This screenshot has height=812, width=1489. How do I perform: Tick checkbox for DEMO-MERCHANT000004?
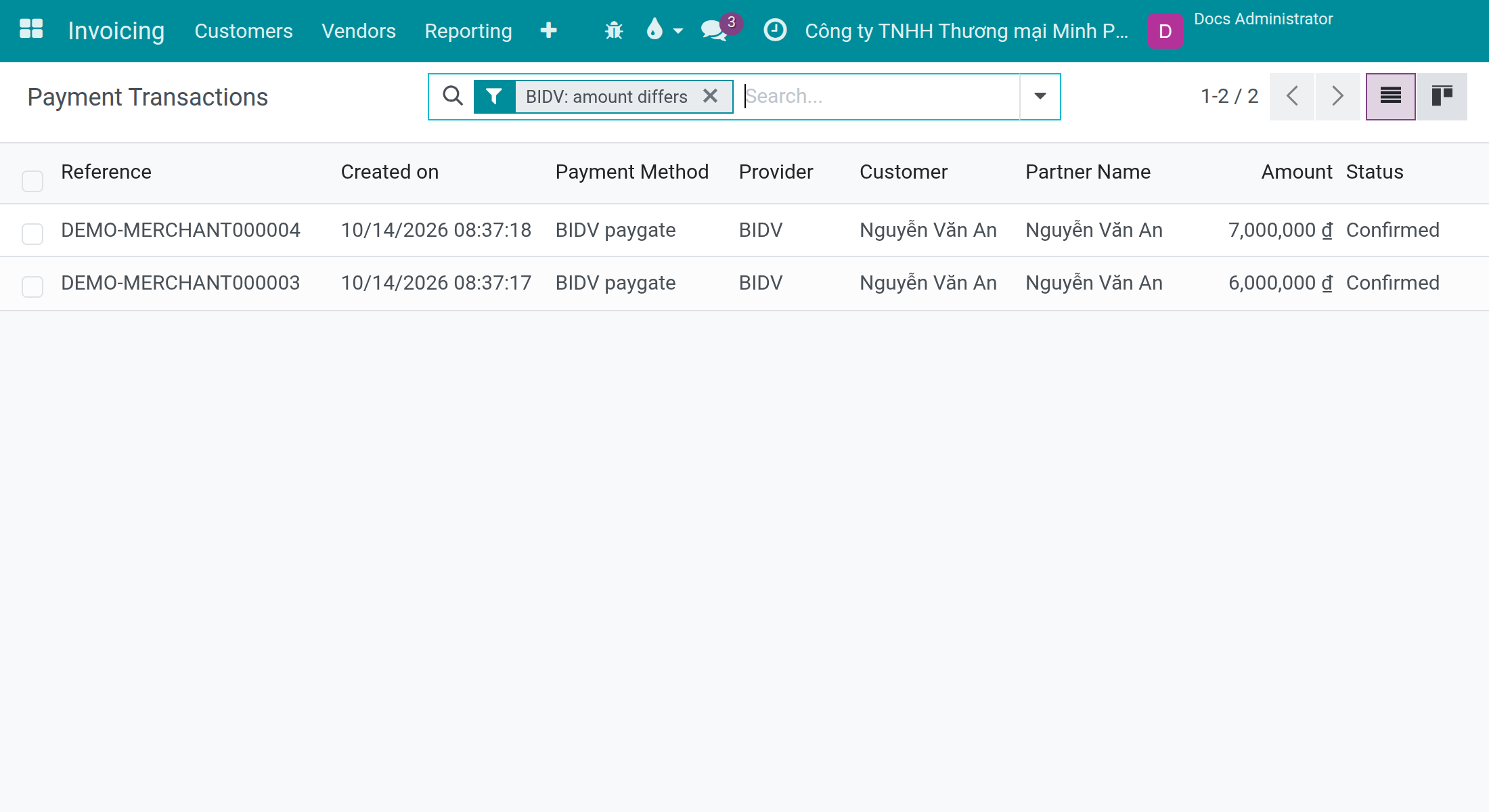pos(32,233)
